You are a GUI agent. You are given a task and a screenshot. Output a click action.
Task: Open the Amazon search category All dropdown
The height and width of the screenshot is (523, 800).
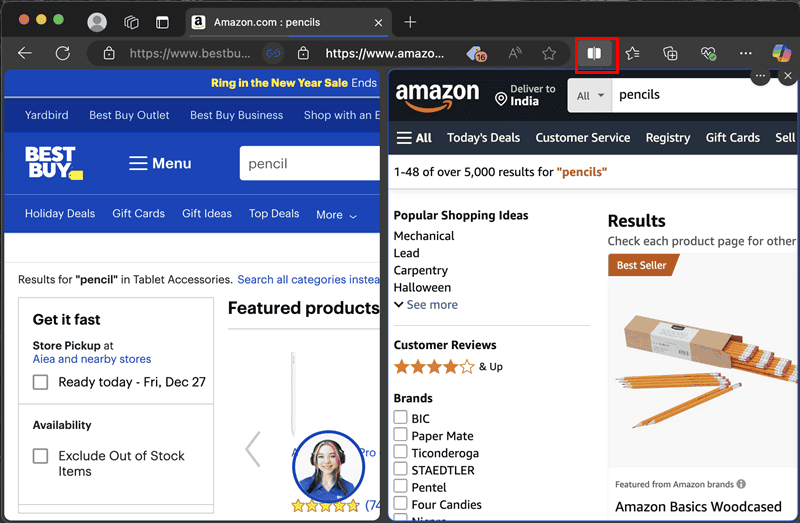coord(589,95)
